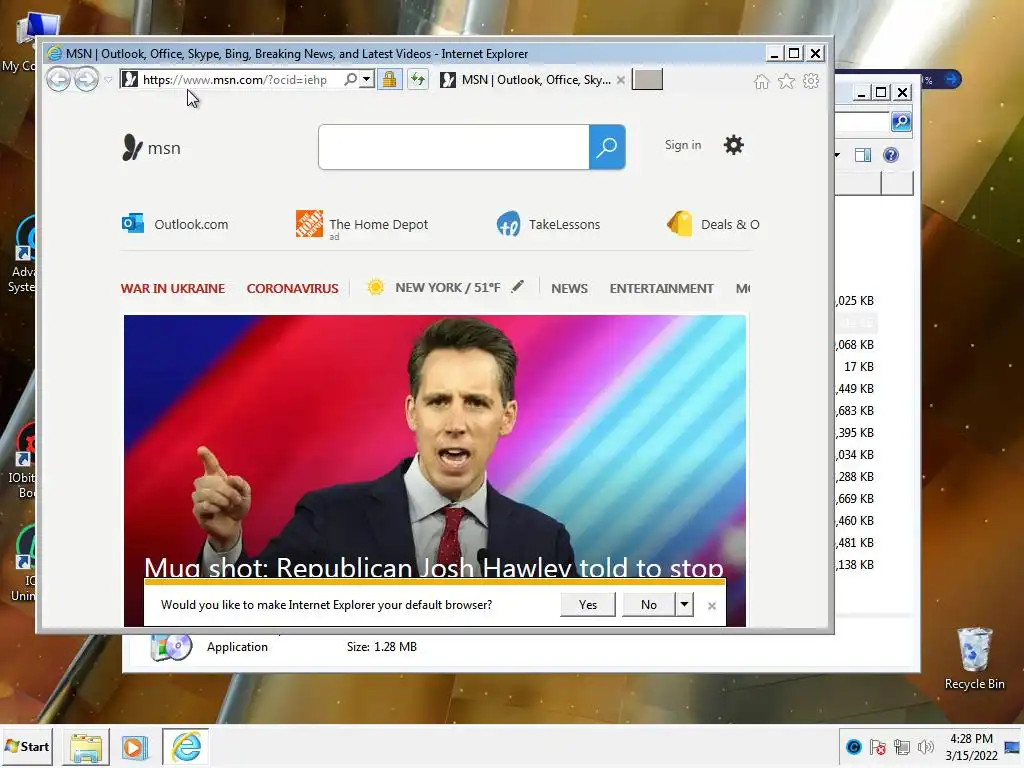Open volume speaker tray icon
The image size is (1024, 768).
tap(925, 747)
